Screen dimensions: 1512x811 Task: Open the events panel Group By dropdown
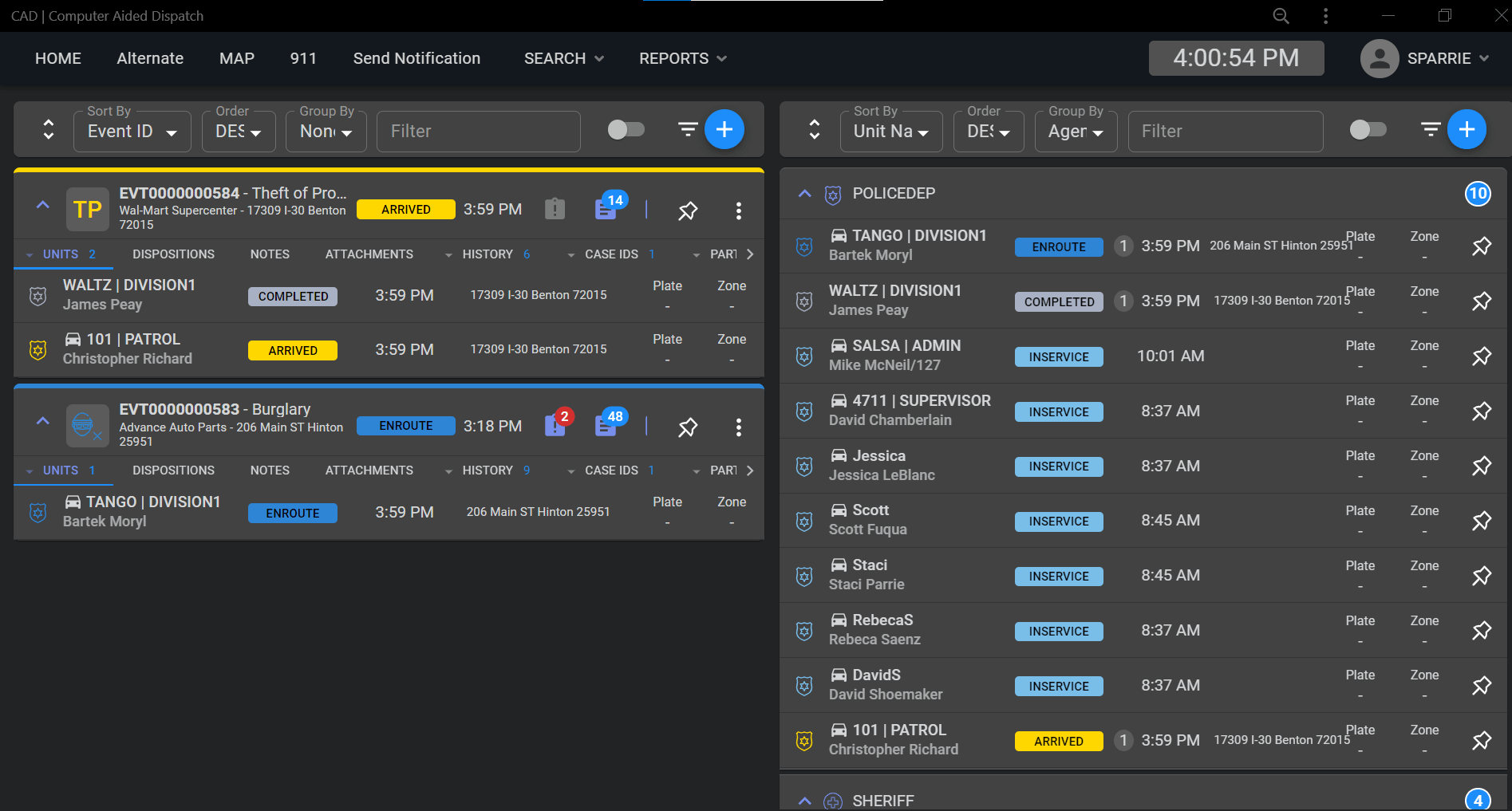(326, 132)
